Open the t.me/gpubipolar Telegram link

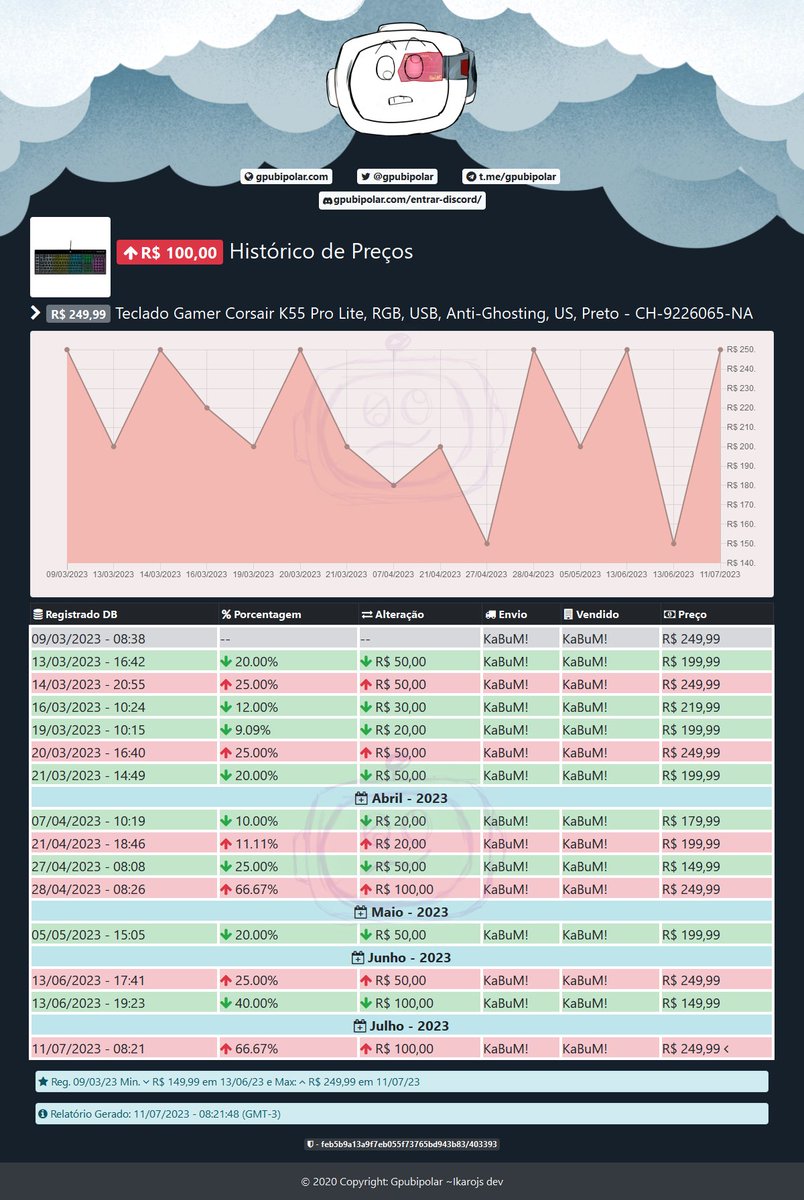tap(510, 176)
